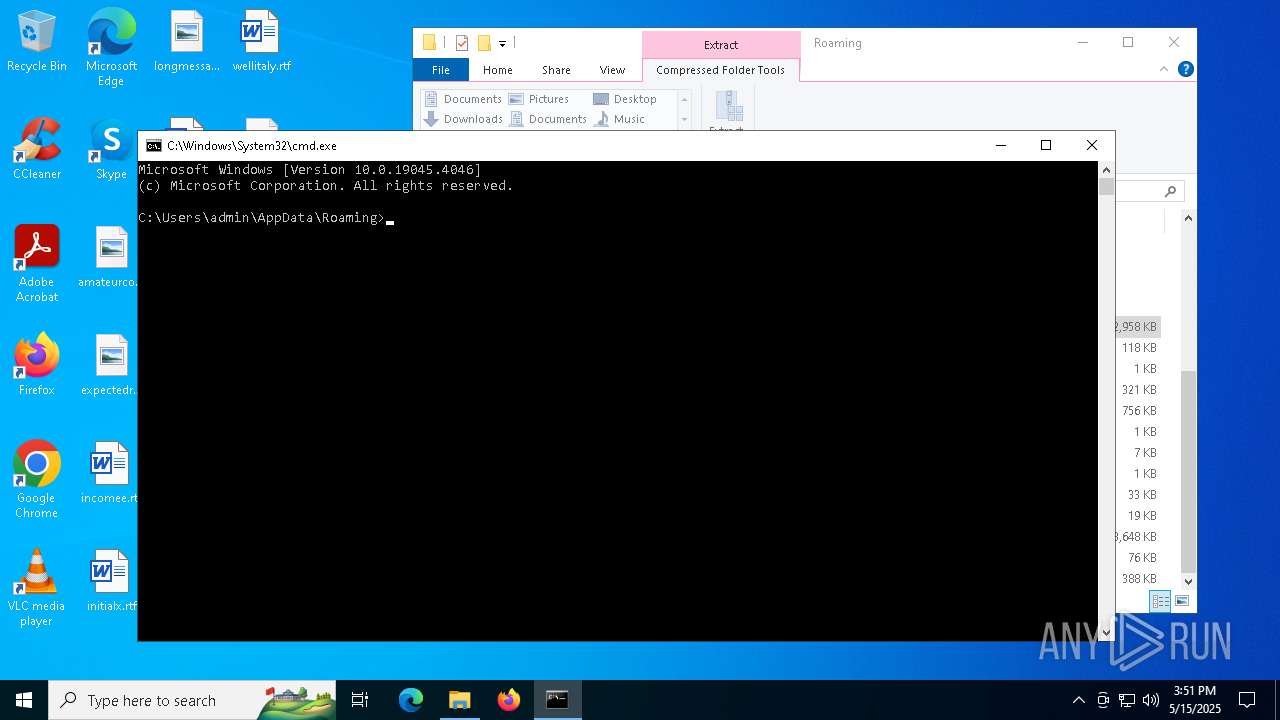The height and width of the screenshot is (720, 1280).
Task: Choose Music as the extract destination
Action: pyautogui.click(x=620, y=119)
